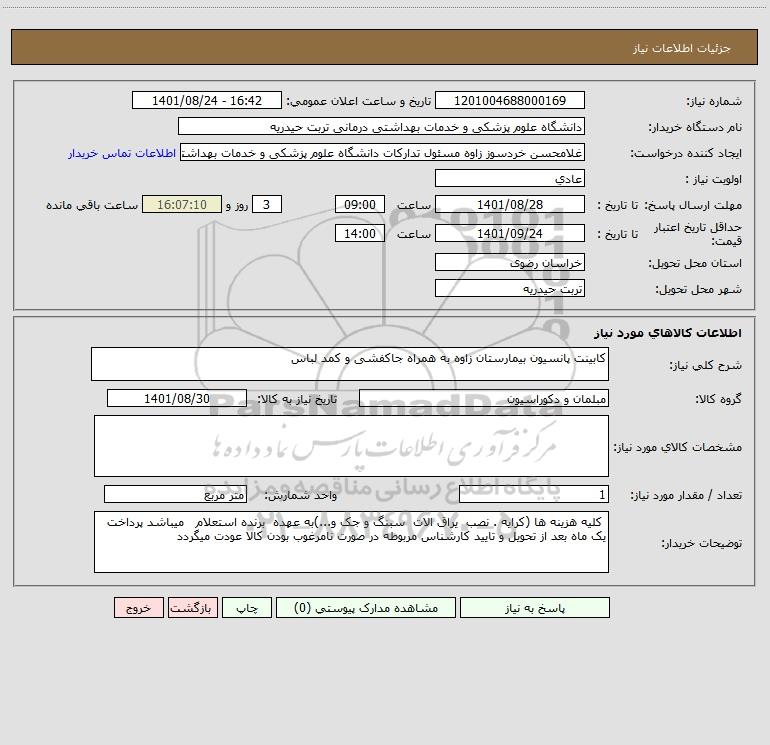Click the حداقل تاریخ اعتبار قیمت label
Image resolution: width=770 pixels, height=745 pixels.
click(698, 234)
